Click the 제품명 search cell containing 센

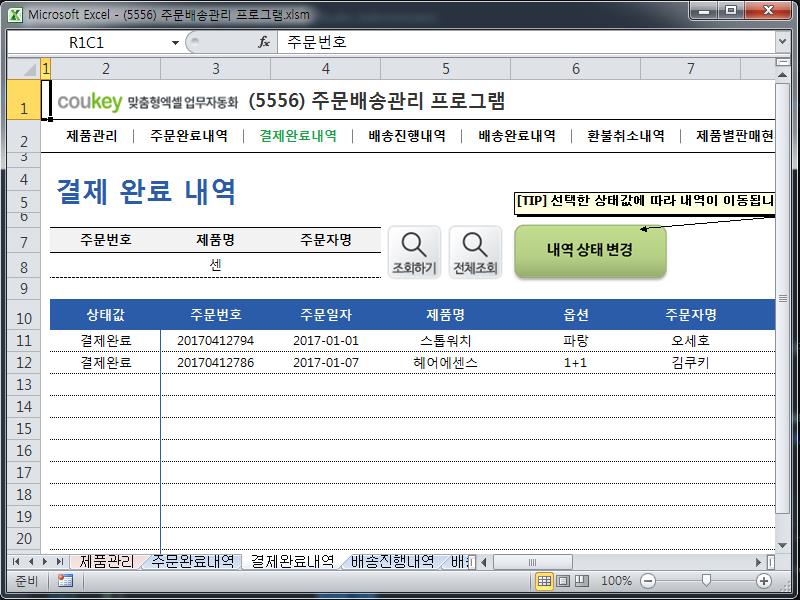pos(215,265)
